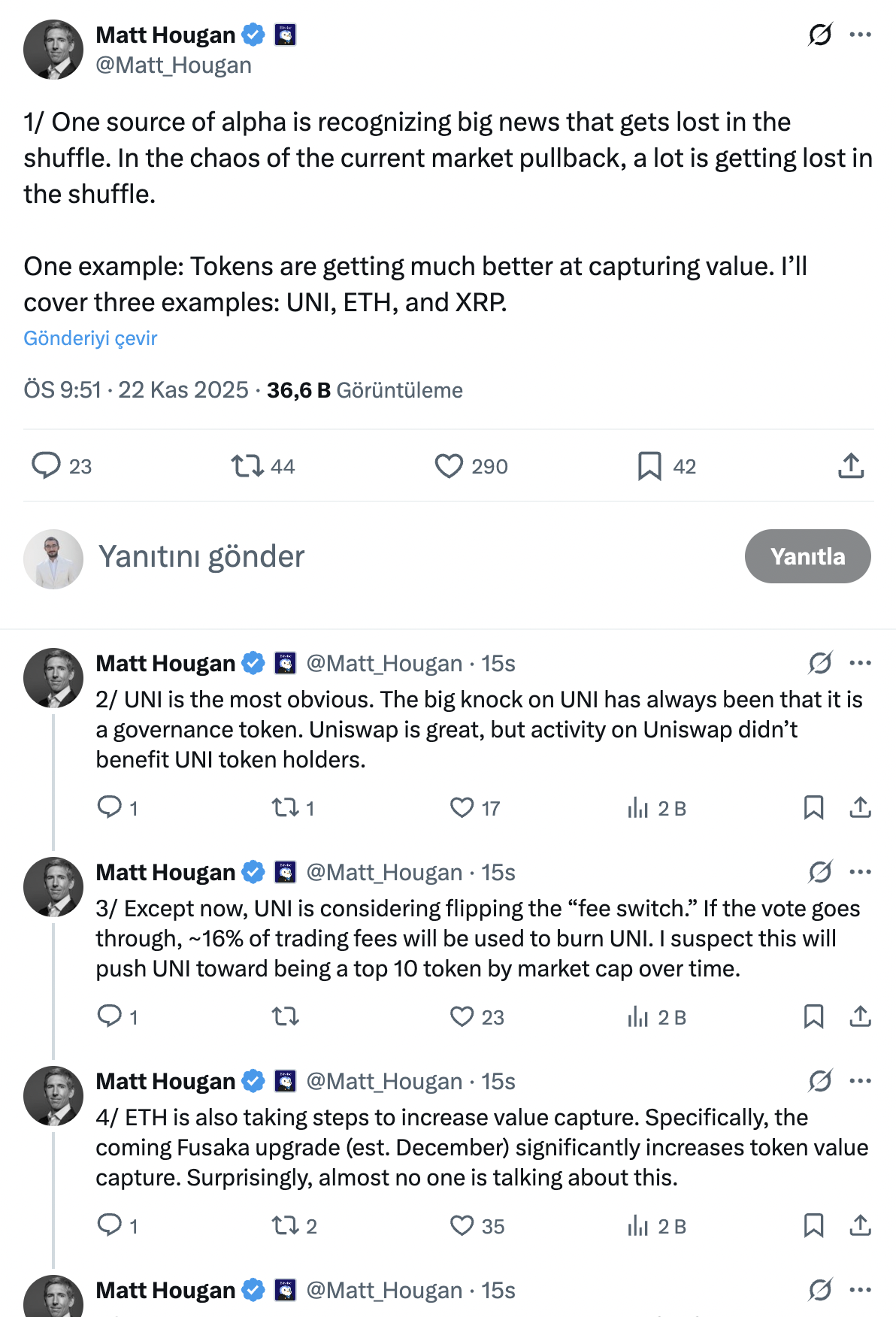Open the more options menu on main post
896x1317 pixels.
coord(860,35)
